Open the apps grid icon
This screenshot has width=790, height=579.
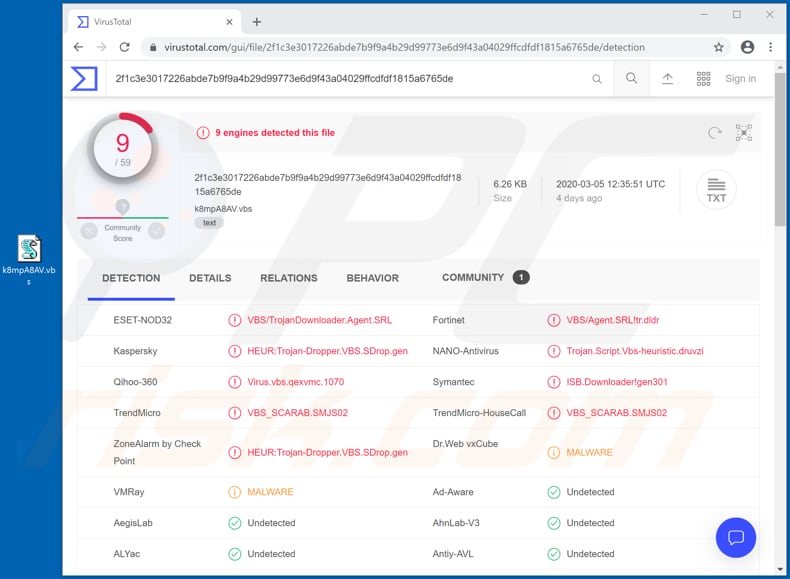click(x=703, y=79)
